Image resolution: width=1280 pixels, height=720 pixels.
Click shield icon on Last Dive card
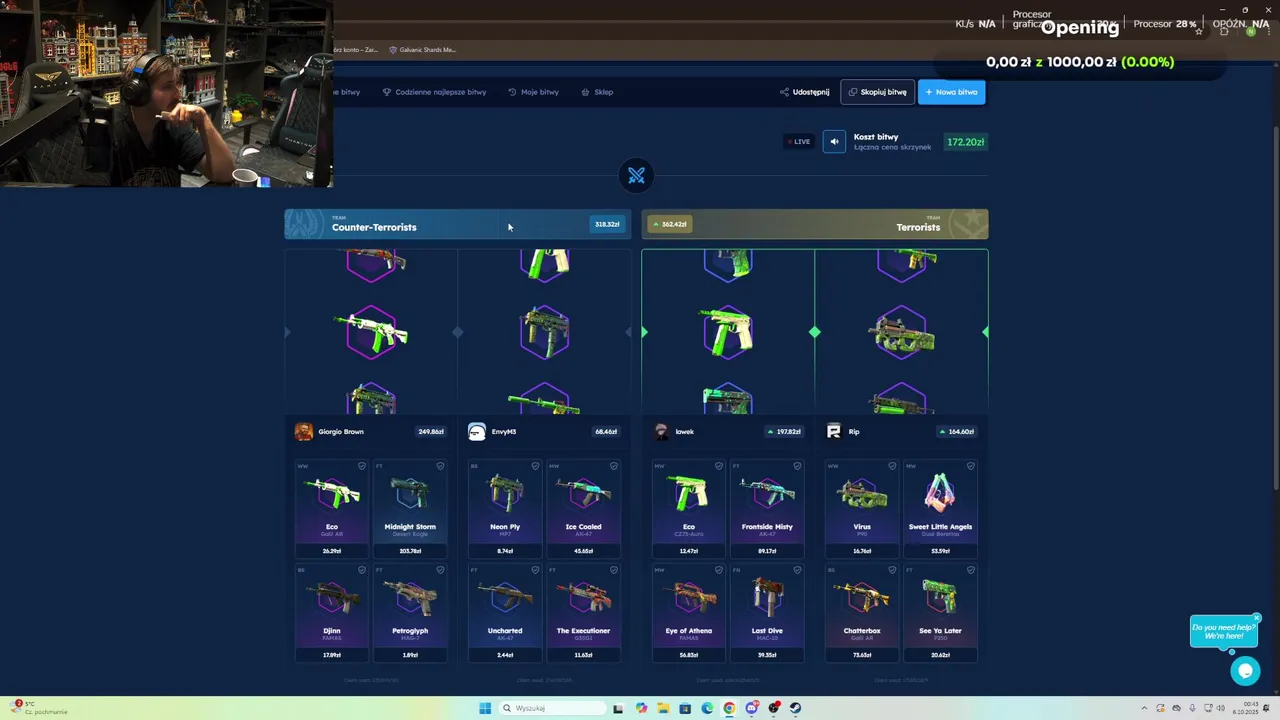(x=797, y=570)
